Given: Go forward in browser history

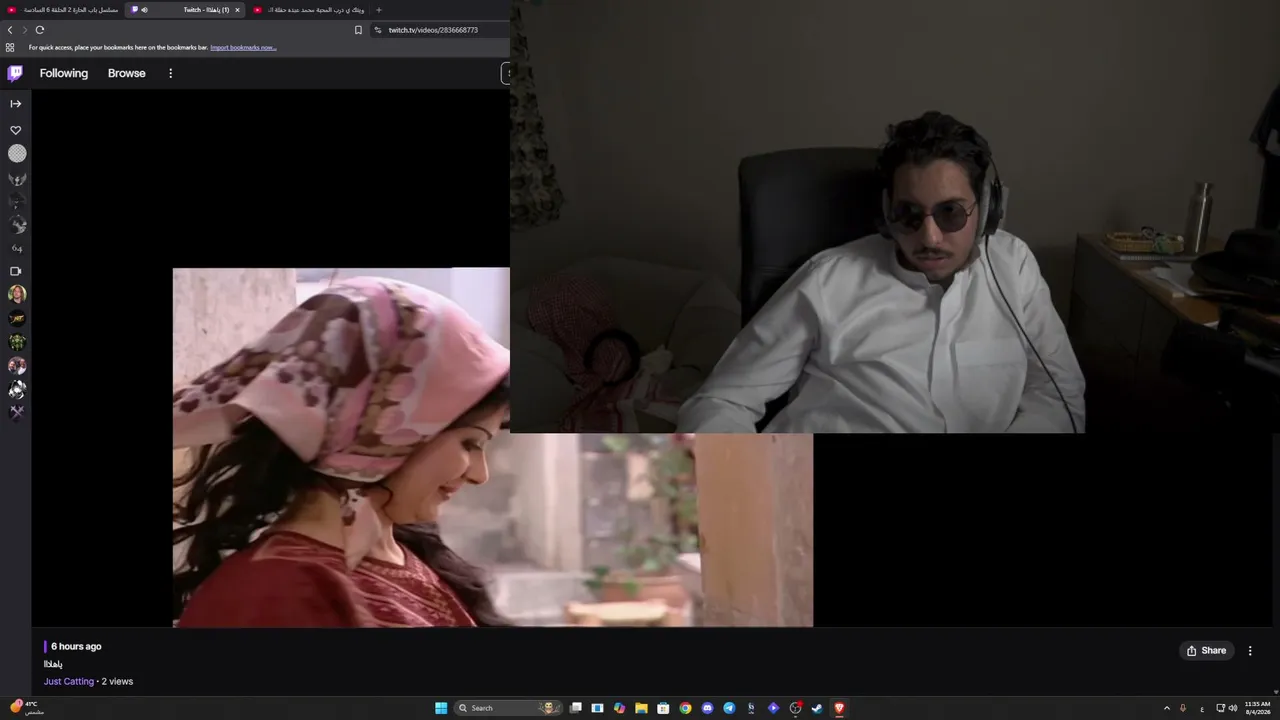Looking at the screenshot, I should coord(25,30).
